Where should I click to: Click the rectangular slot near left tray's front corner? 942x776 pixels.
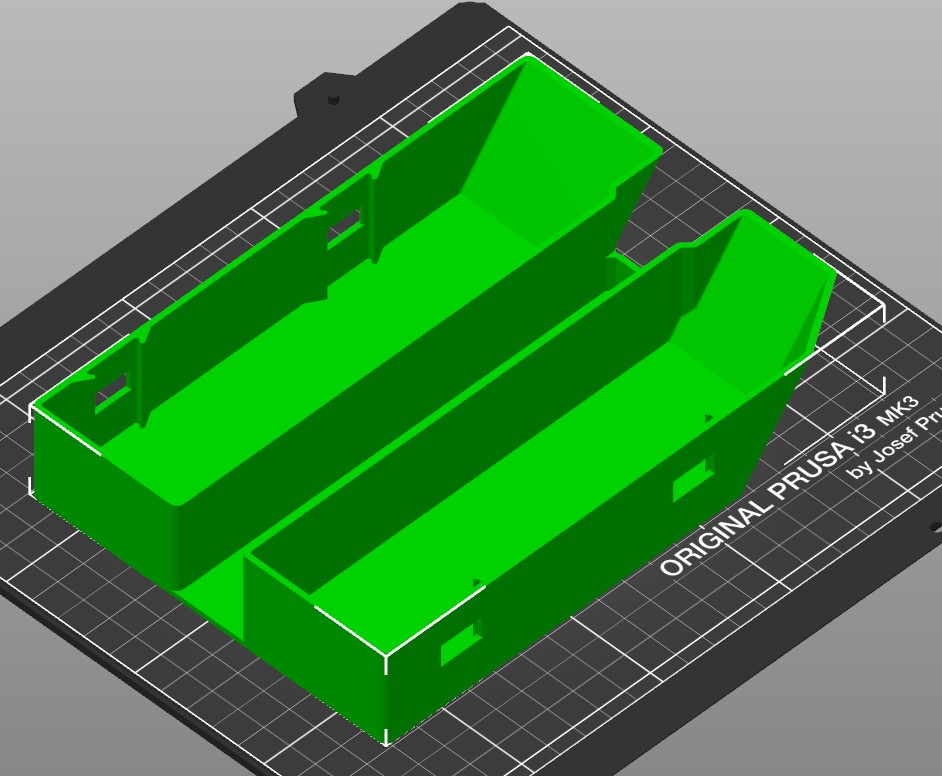113,391
